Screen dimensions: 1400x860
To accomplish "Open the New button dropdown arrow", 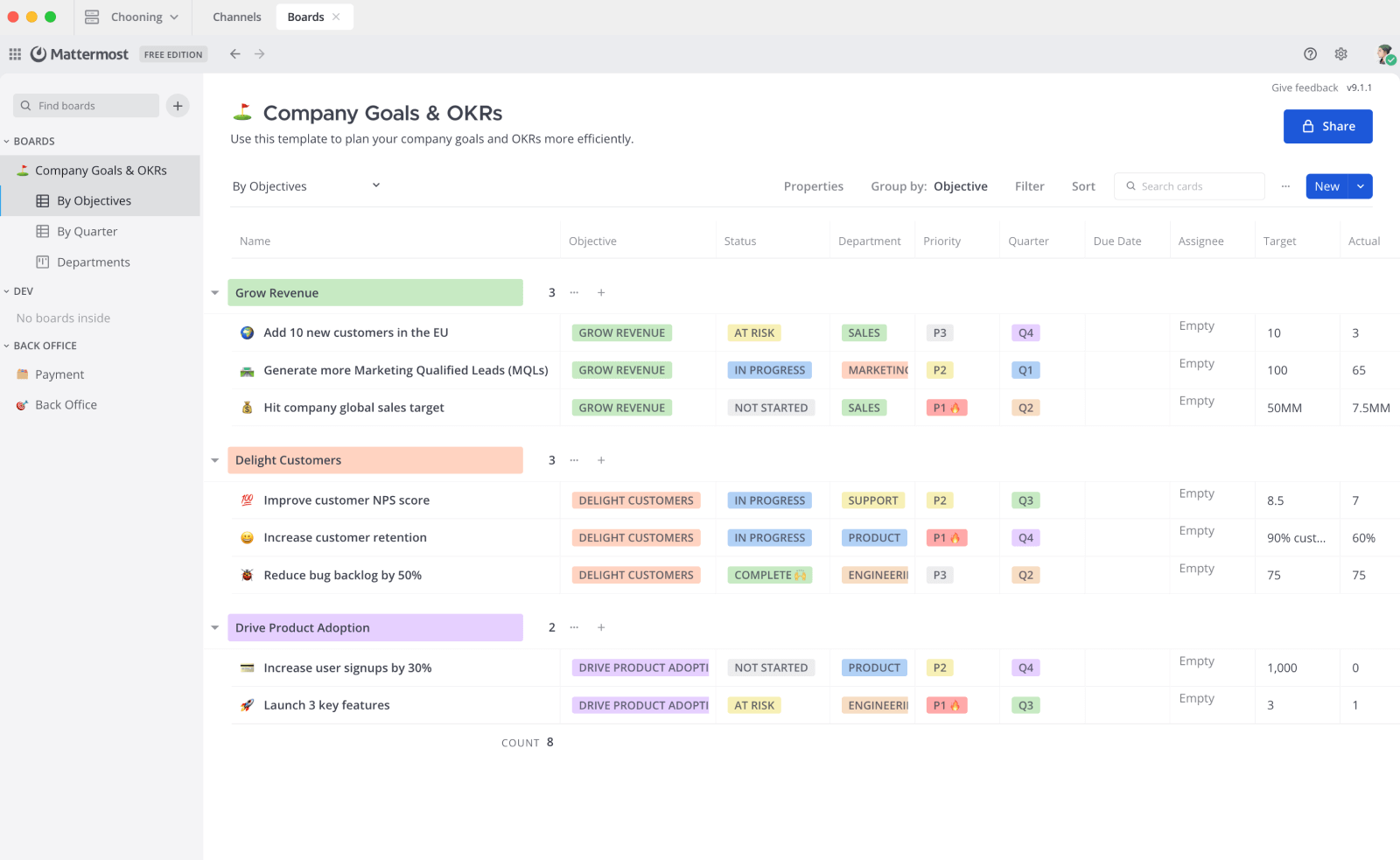I will (1361, 186).
